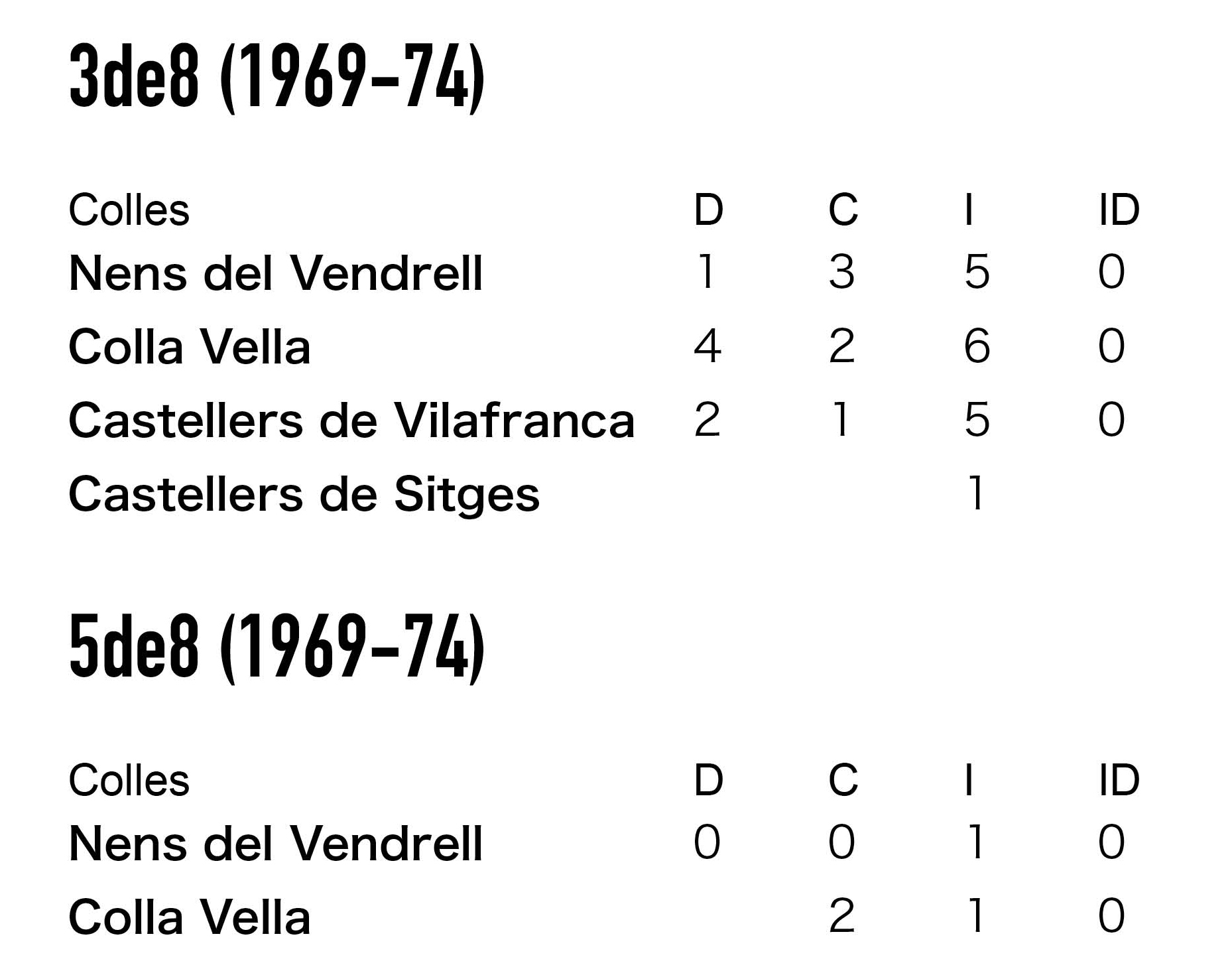Screen dimensions: 1232x979
Task: Click the C column header in 3de8 table
Action: click(843, 210)
